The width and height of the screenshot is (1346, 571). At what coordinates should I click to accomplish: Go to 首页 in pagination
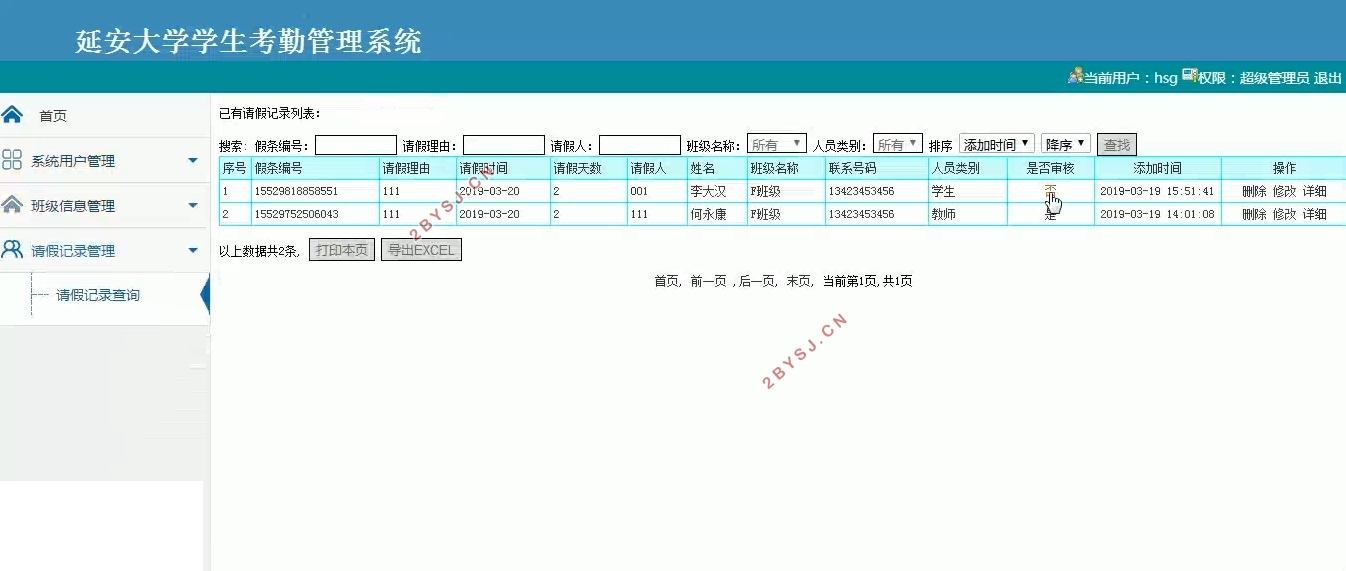click(666, 282)
